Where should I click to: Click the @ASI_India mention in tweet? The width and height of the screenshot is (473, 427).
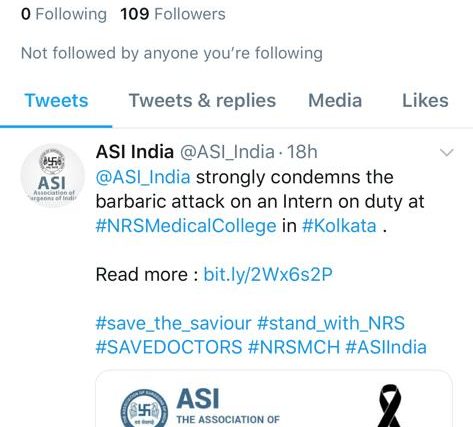pyautogui.click(x=143, y=177)
